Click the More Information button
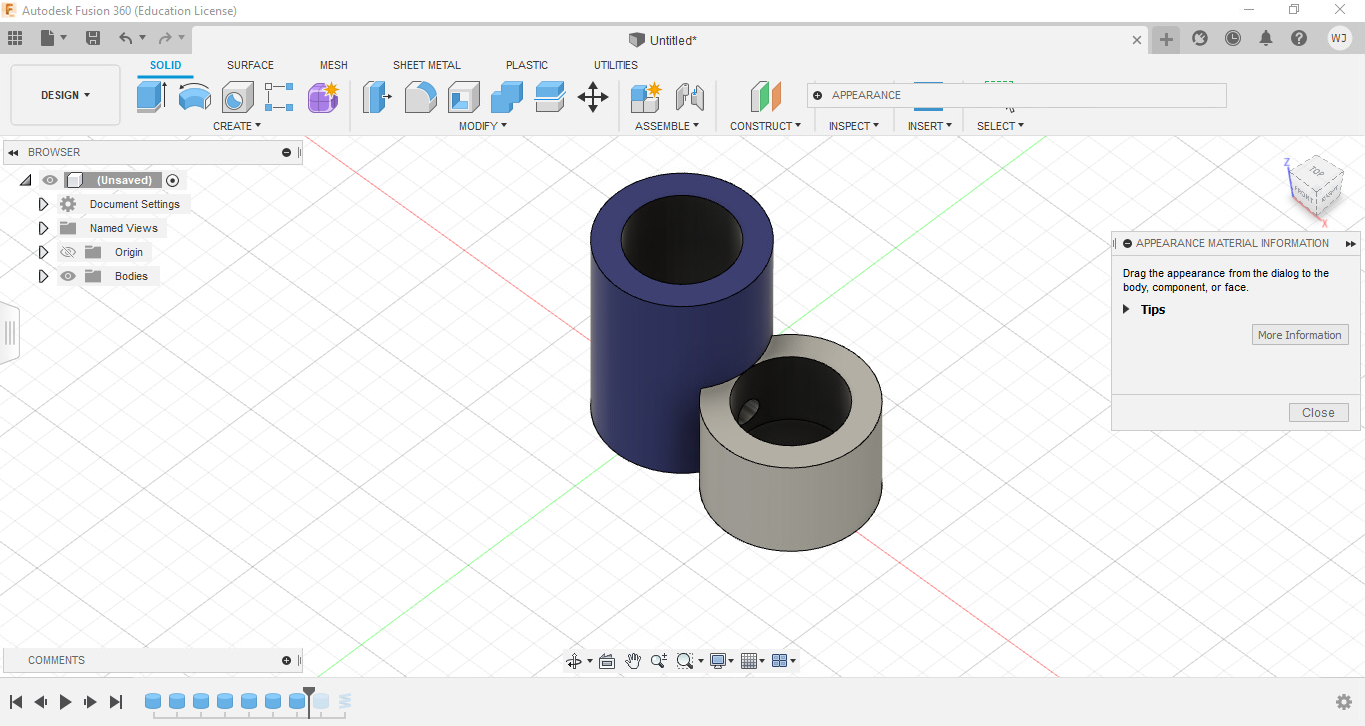This screenshot has width=1365, height=726. (x=1300, y=334)
